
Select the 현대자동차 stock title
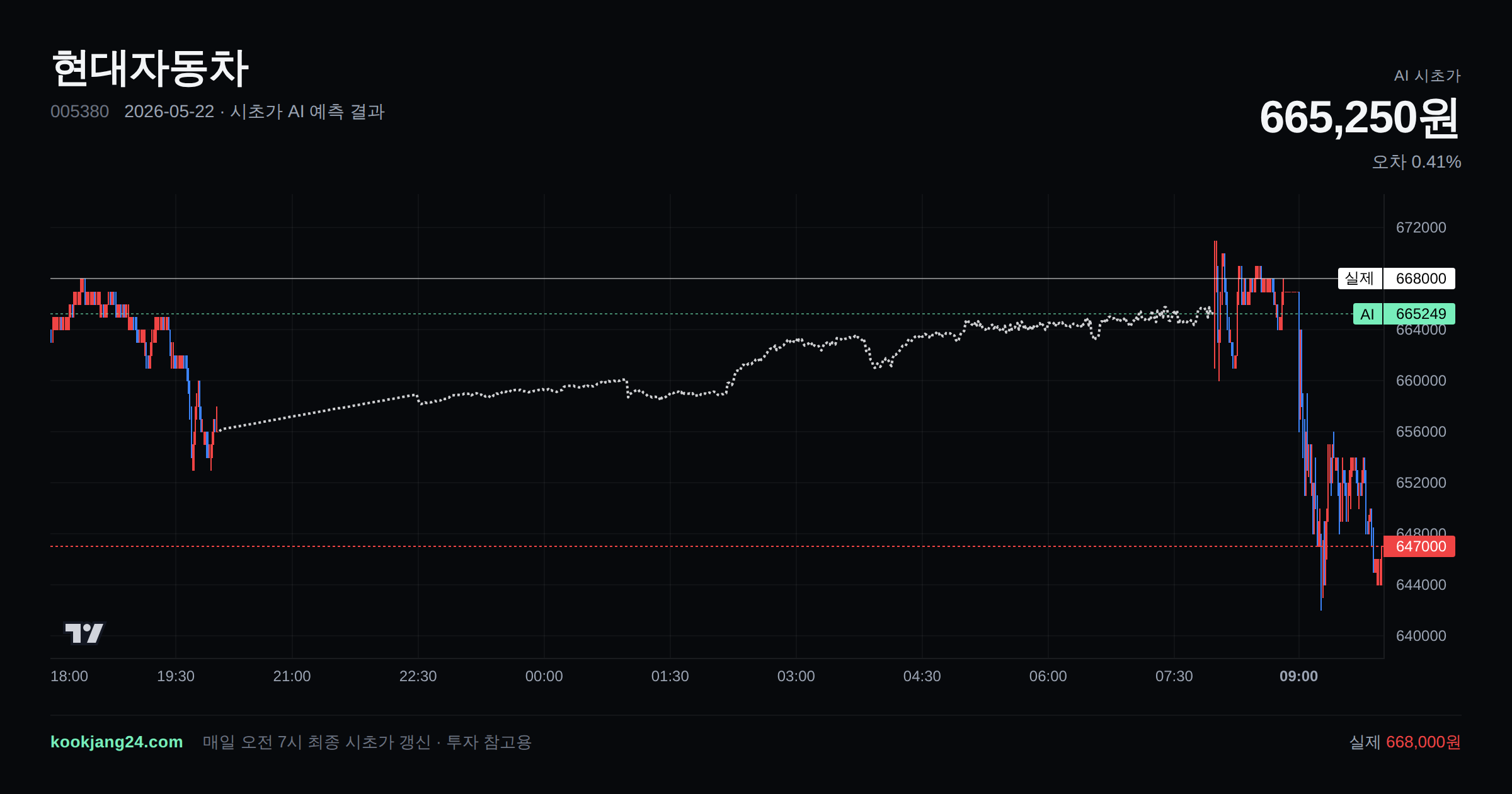click(150, 68)
